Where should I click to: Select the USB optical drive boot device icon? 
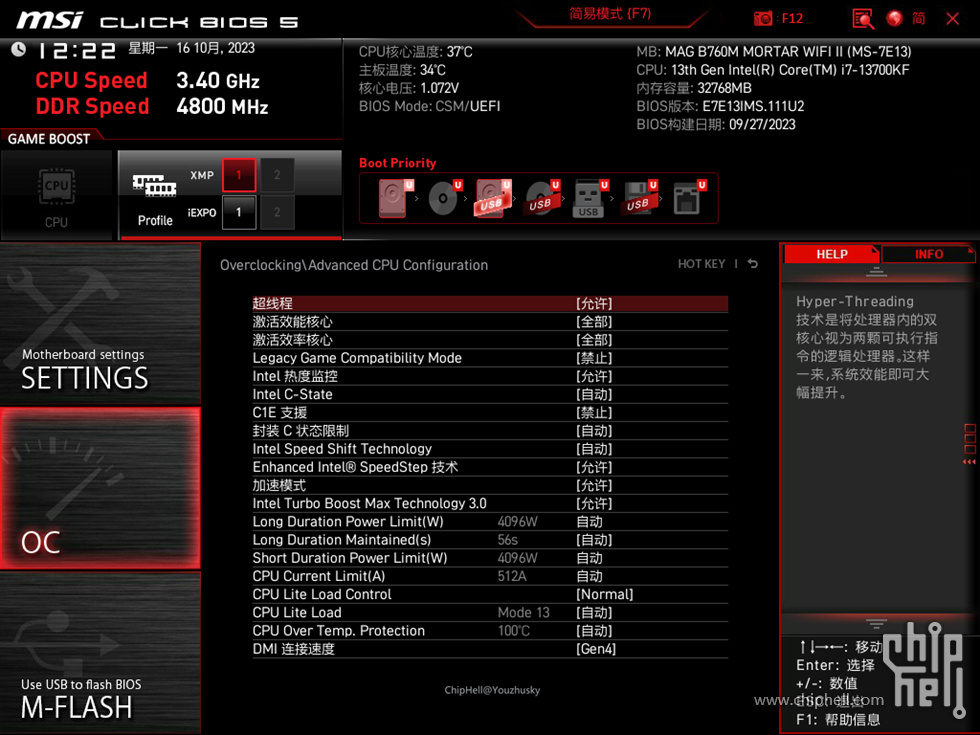point(542,199)
